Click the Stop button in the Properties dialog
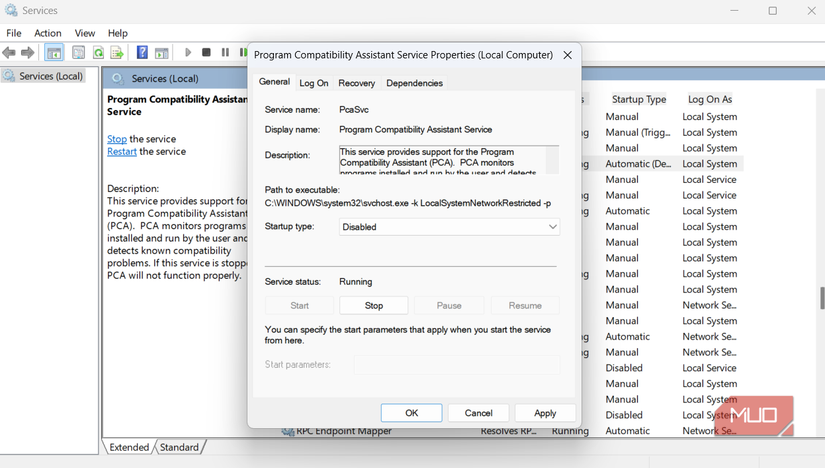 pyautogui.click(x=374, y=305)
